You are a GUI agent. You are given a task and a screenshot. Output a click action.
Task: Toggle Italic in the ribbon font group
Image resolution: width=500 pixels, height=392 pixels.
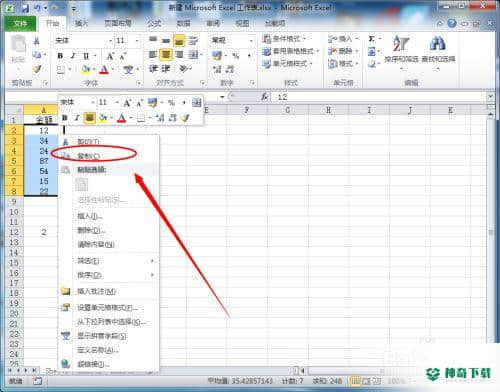coord(73,56)
